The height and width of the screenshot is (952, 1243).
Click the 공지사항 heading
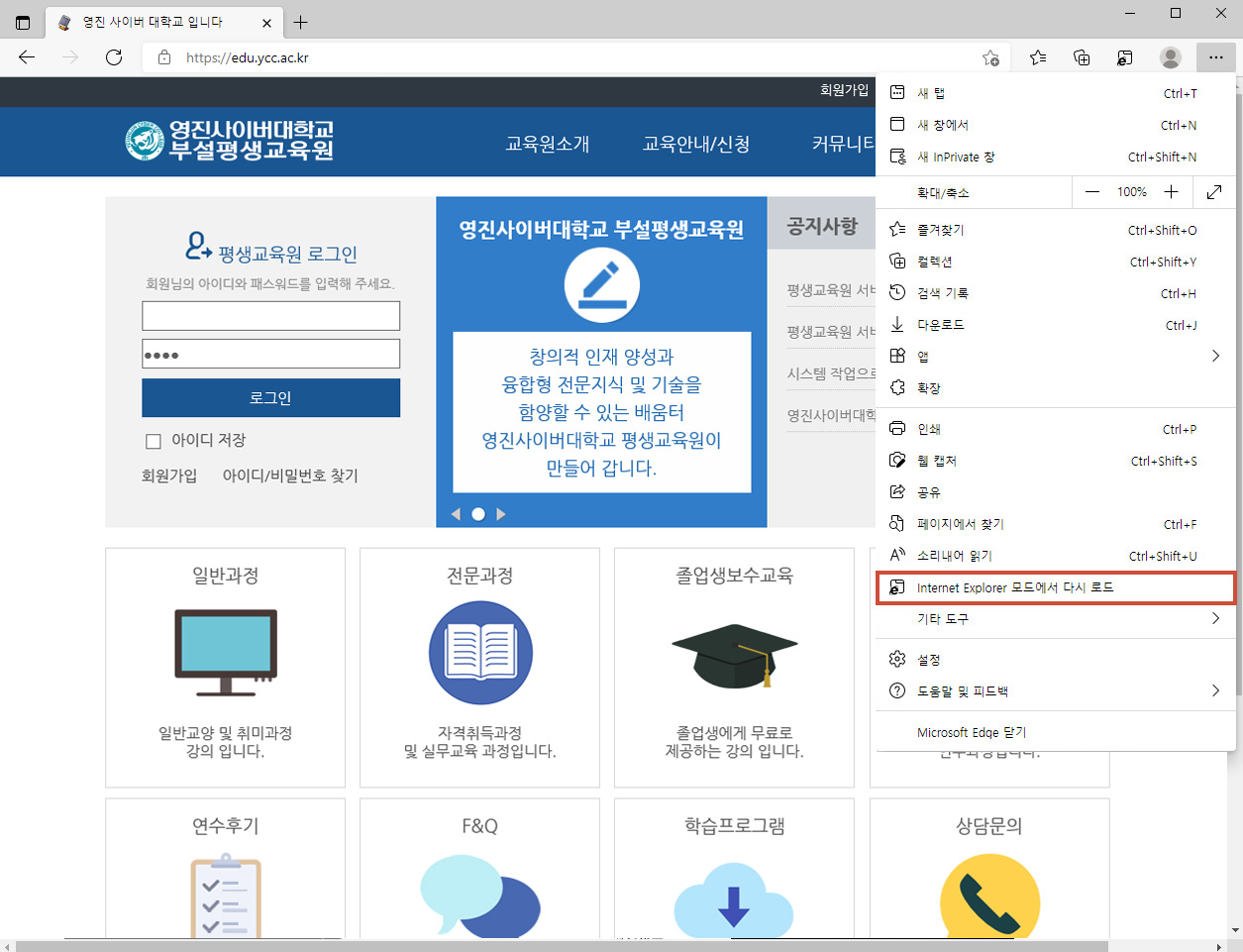(x=822, y=227)
